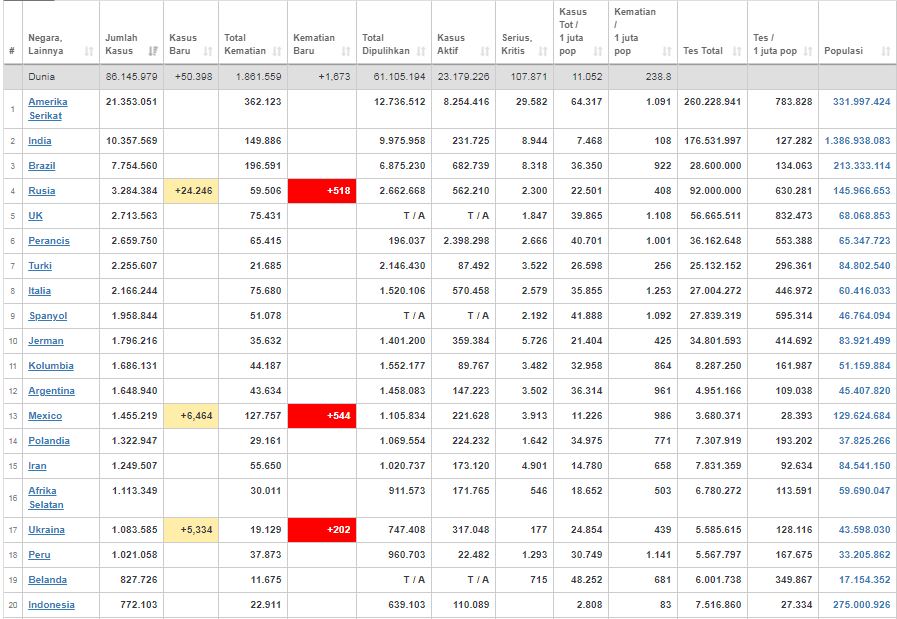This screenshot has height=619, width=897.
Task: Sort by Jumlah Kasus column arrows
Action: [153, 51]
